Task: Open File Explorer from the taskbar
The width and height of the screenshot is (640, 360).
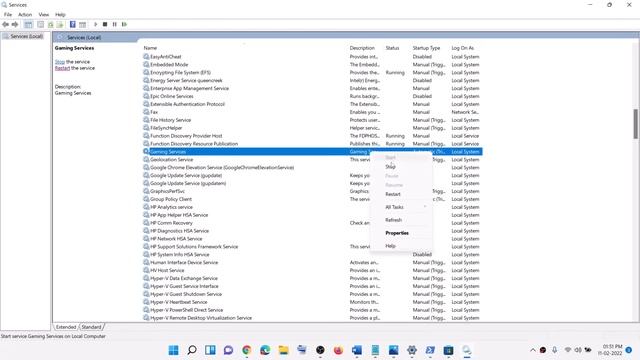Action: (x=283, y=350)
